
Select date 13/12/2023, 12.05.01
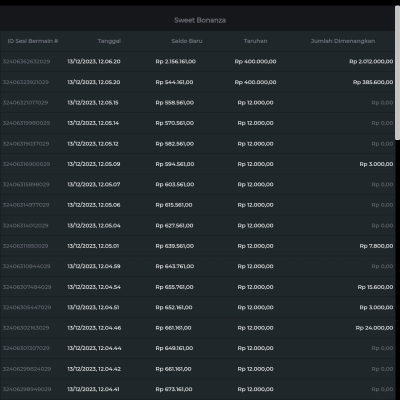93,246
